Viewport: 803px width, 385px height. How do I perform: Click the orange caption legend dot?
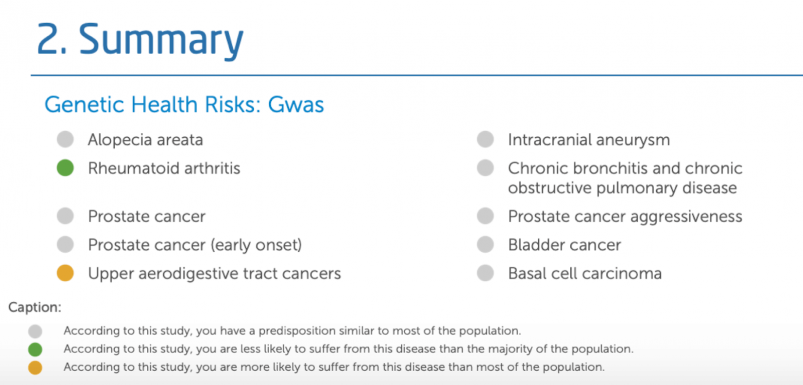tap(35, 368)
